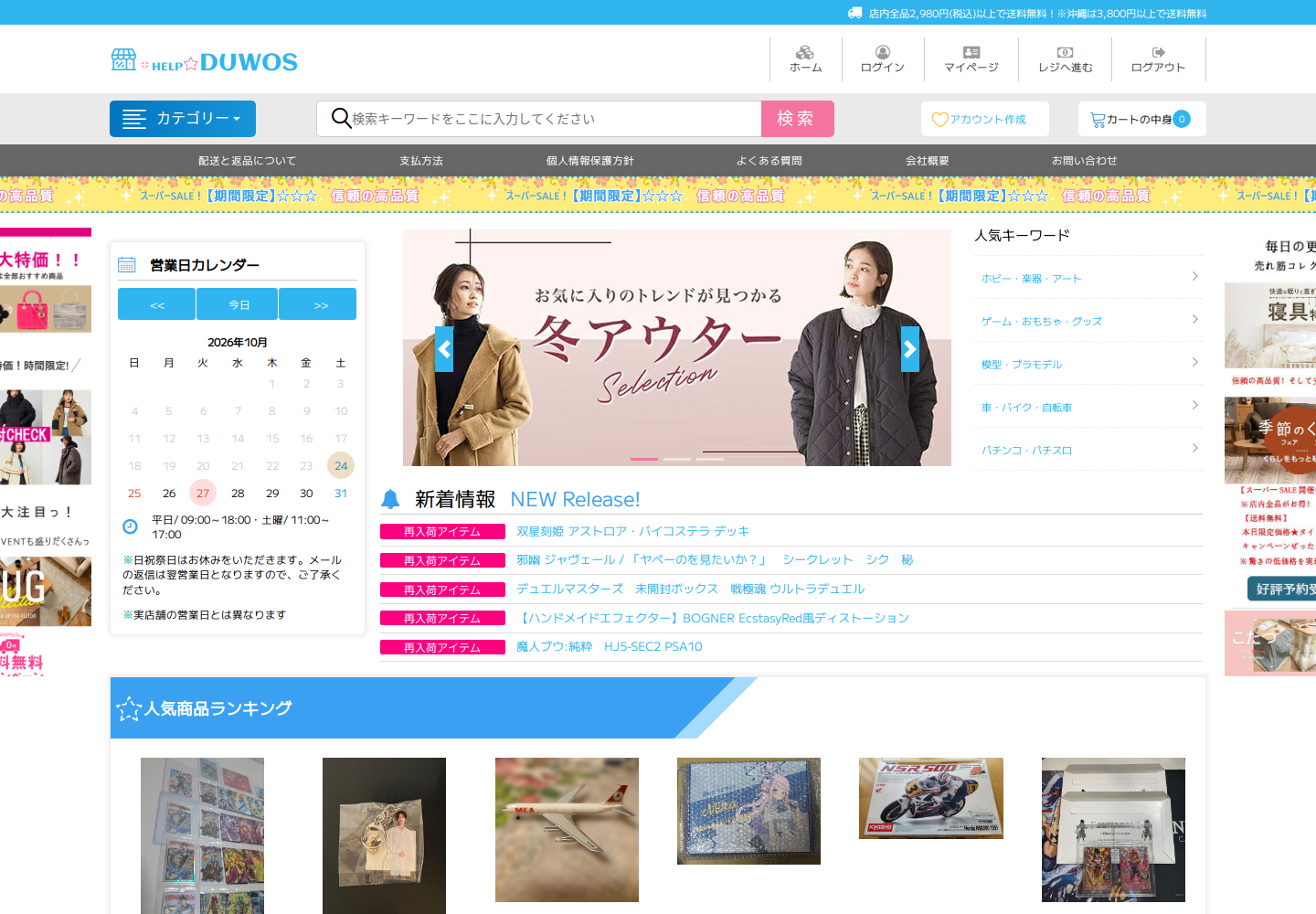Click the 今日 calendar button
Viewport: 1316px width, 914px height.
239,304
